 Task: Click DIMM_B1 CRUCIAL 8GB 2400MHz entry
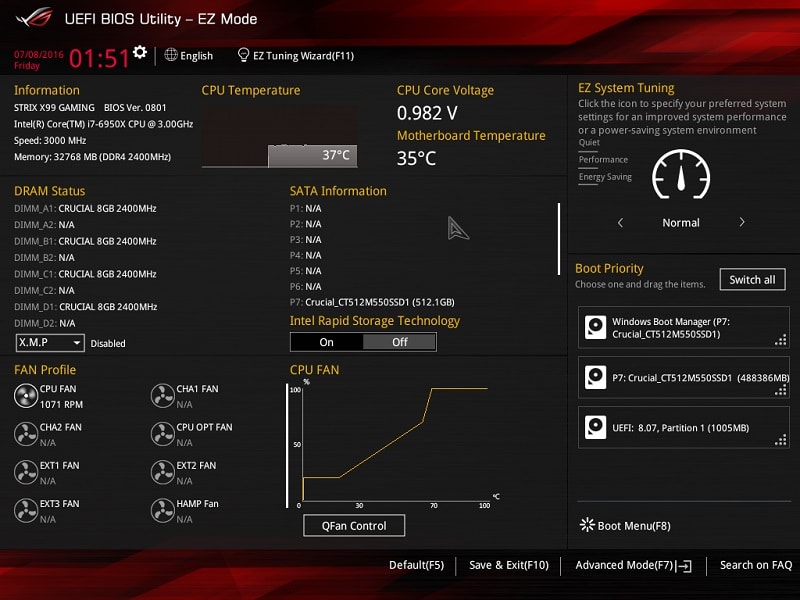tap(85, 241)
